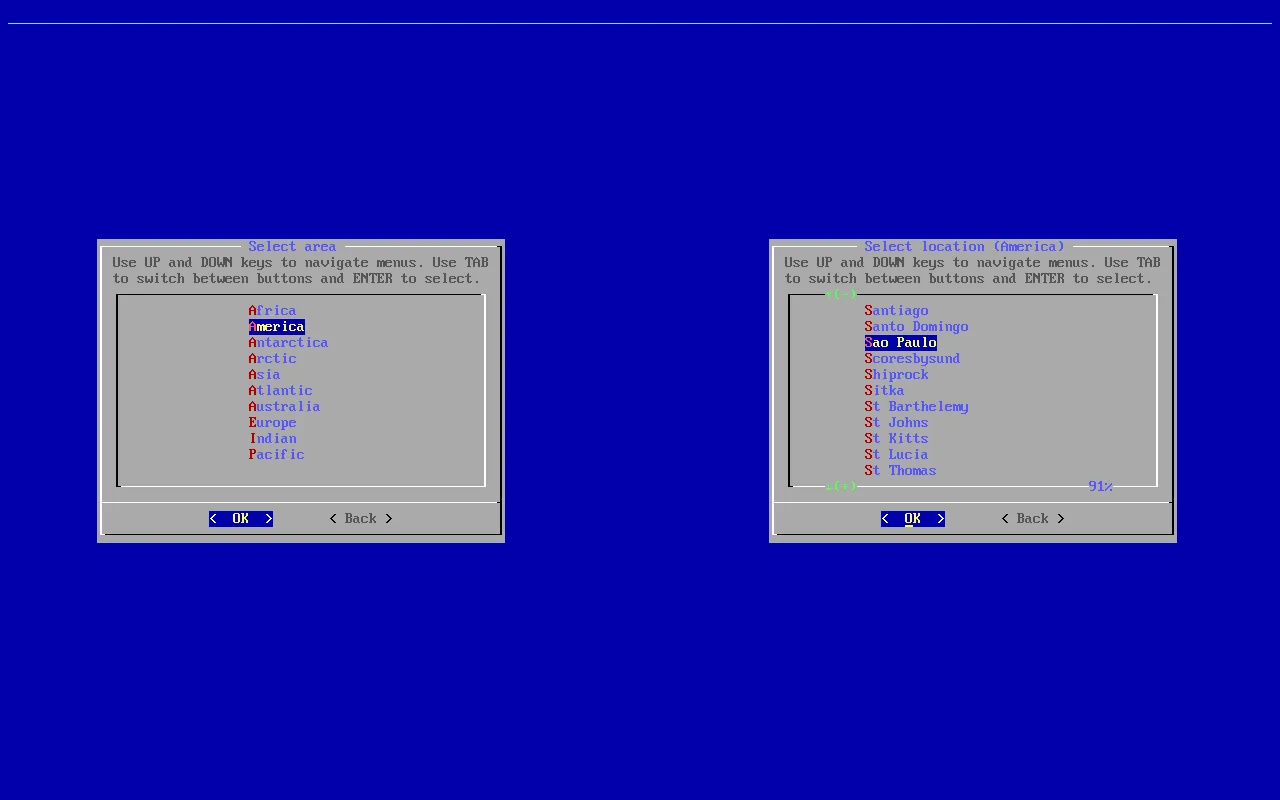Select Europe in the area list

coord(273,423)
